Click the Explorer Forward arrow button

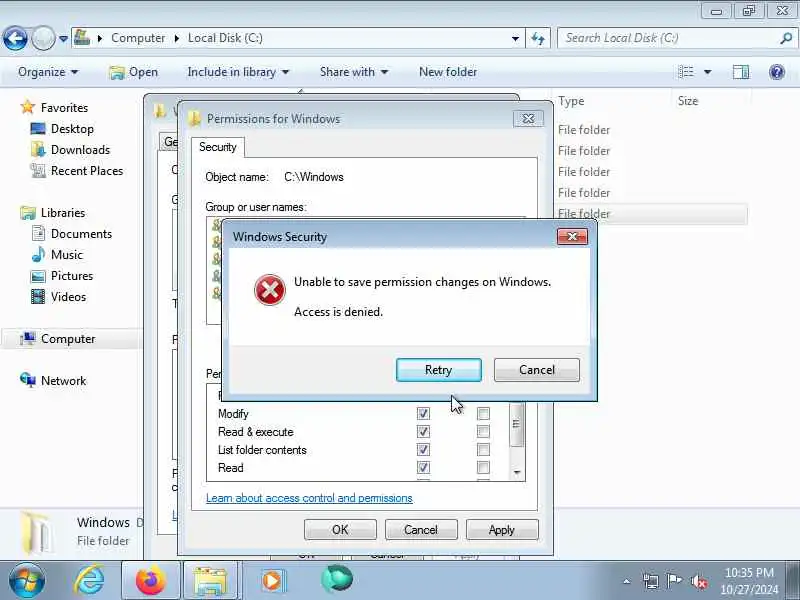43,38
